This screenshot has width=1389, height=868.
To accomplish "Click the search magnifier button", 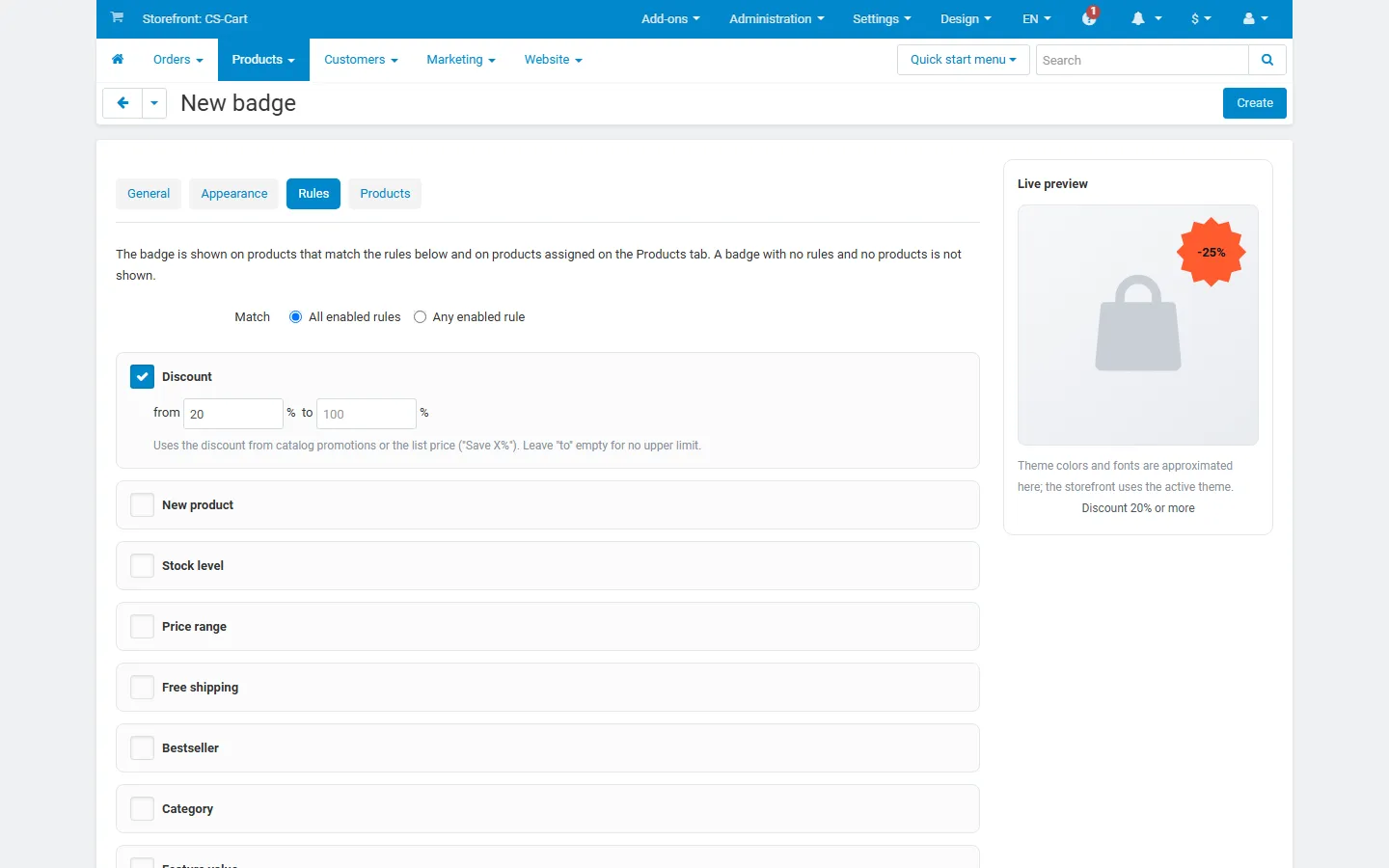I will pyautogui.click(x=1267, y=60).
